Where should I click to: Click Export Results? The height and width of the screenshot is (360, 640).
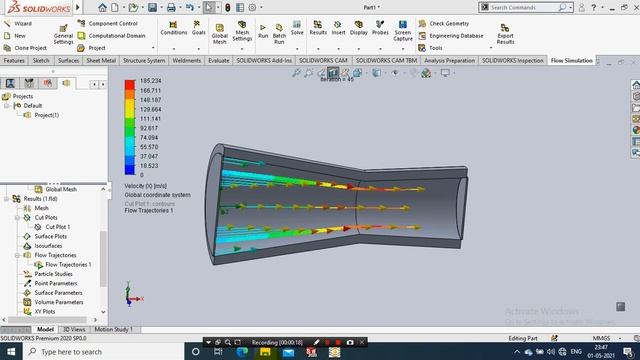[x=505, y=34]
